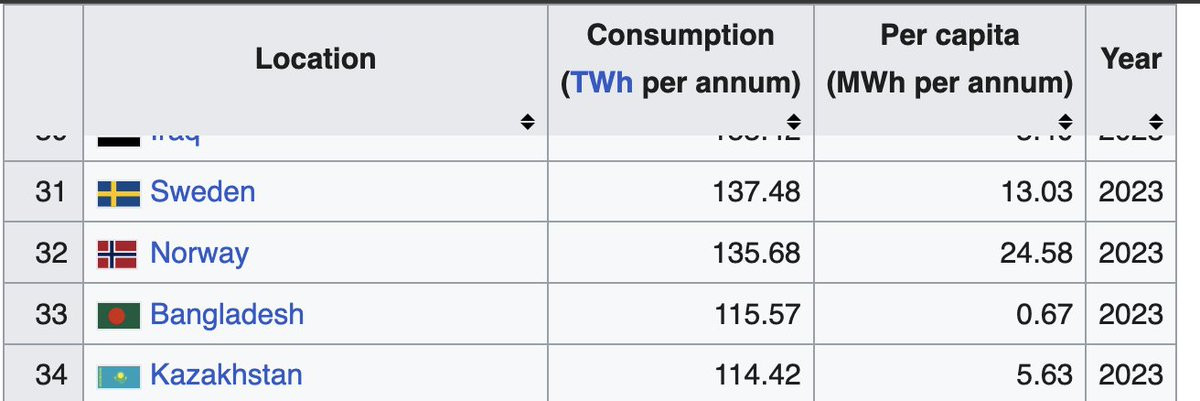Click the Year column header text
The height and width of the screenshot is (401, 1200).
tap(1131, 59)
